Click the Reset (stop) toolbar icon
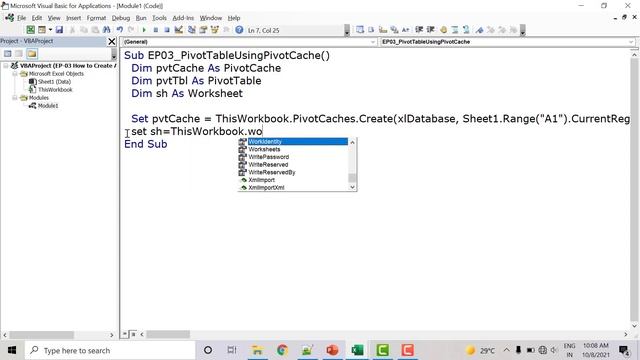 [x=167, y=30]
